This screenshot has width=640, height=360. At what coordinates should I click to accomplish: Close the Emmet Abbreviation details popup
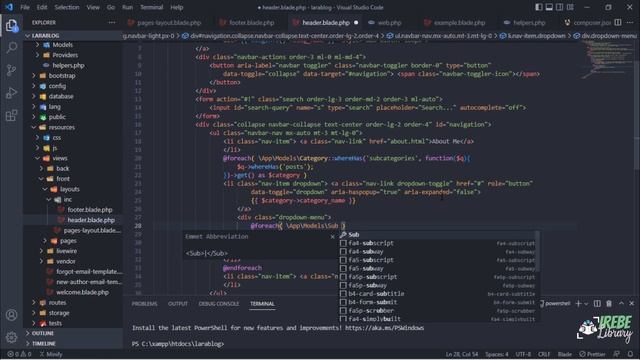[x=332, y=236]
